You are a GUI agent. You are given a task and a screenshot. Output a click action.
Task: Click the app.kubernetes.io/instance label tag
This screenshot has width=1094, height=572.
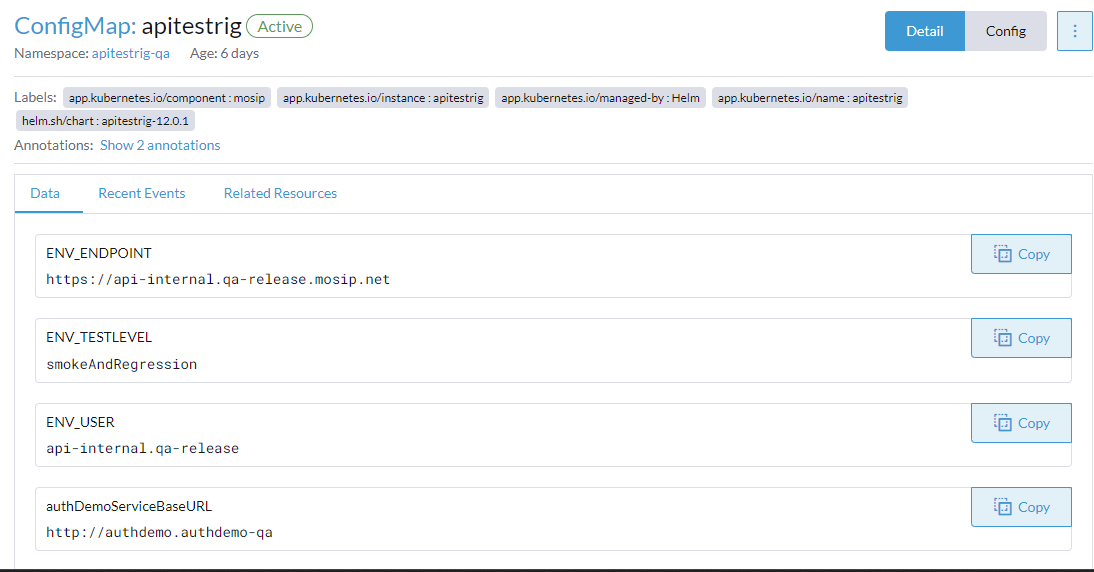point(383,98)
